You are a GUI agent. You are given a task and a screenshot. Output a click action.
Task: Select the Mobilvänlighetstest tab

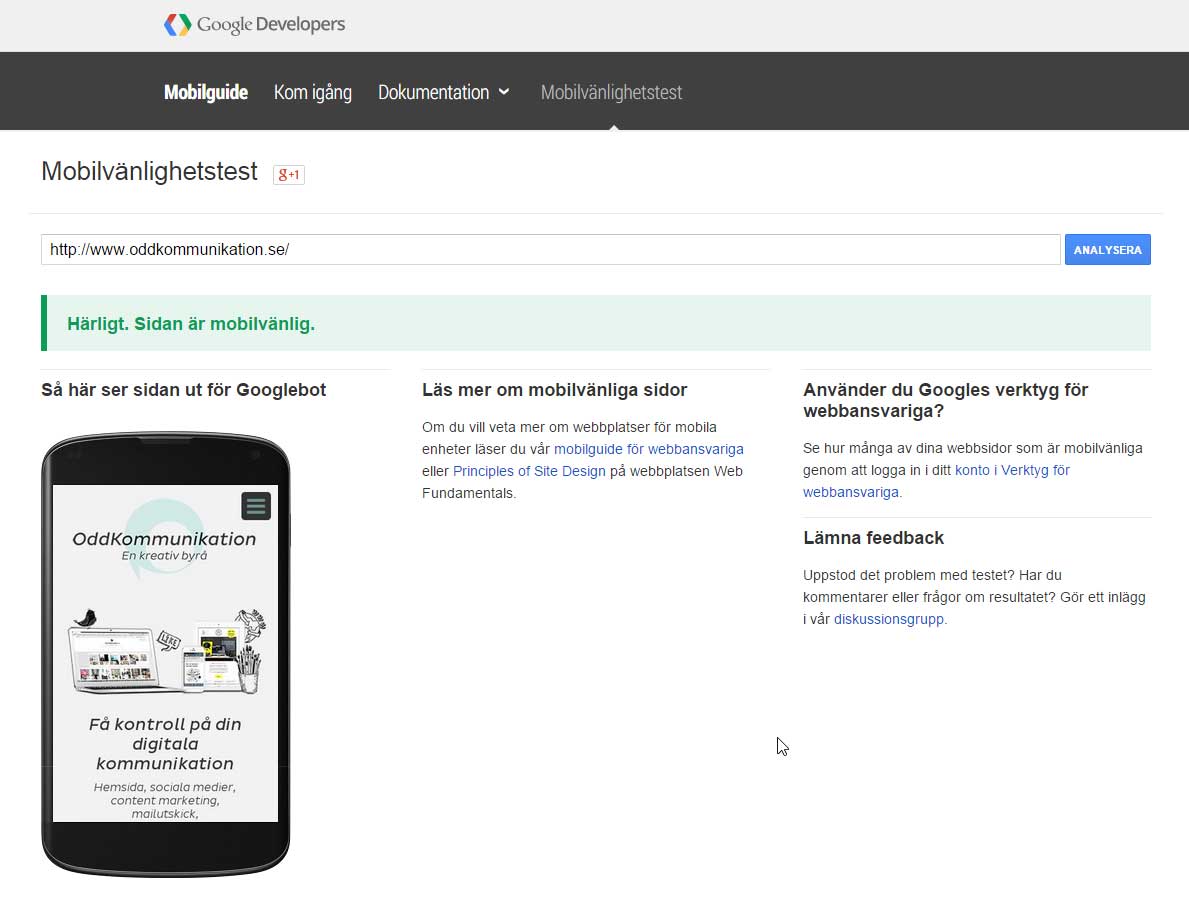coord(611,93)
